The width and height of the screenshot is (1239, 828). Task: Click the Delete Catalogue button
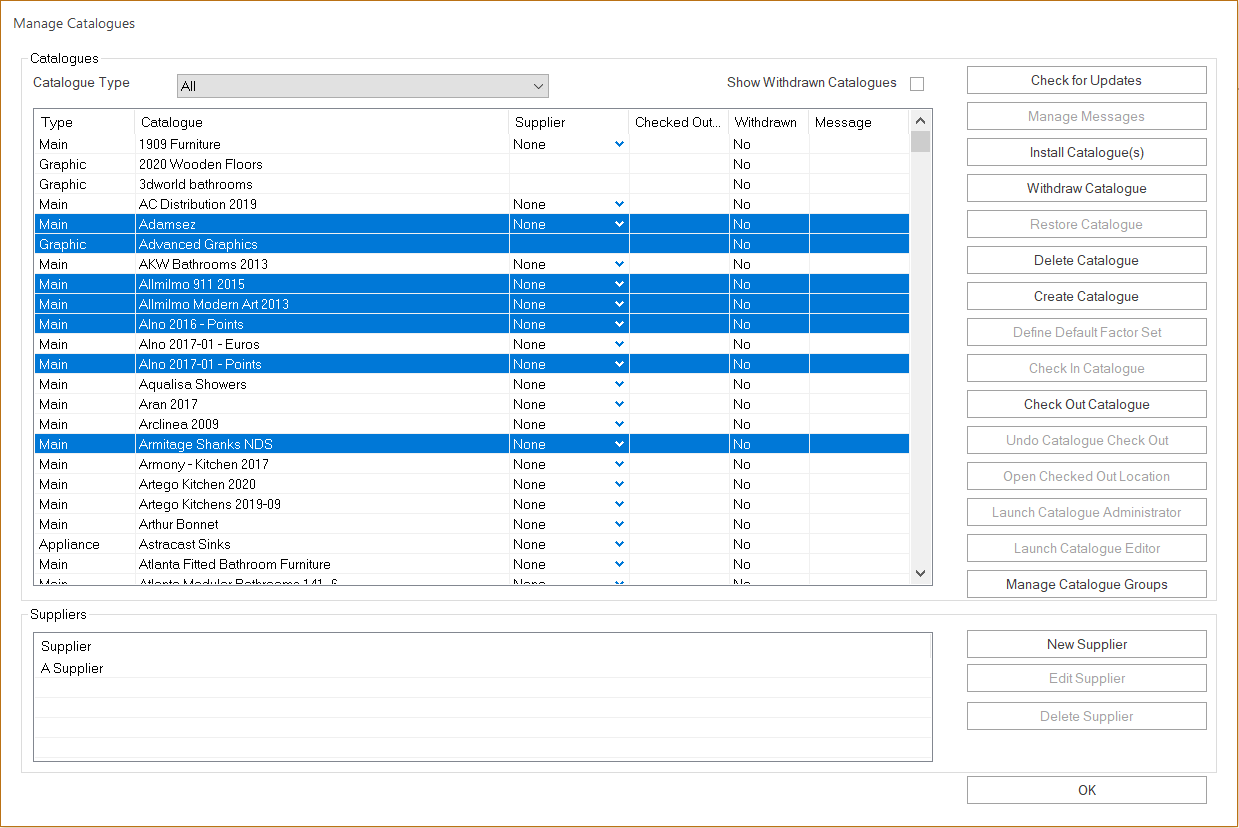pyautogui.click(x=1086, y=260)
